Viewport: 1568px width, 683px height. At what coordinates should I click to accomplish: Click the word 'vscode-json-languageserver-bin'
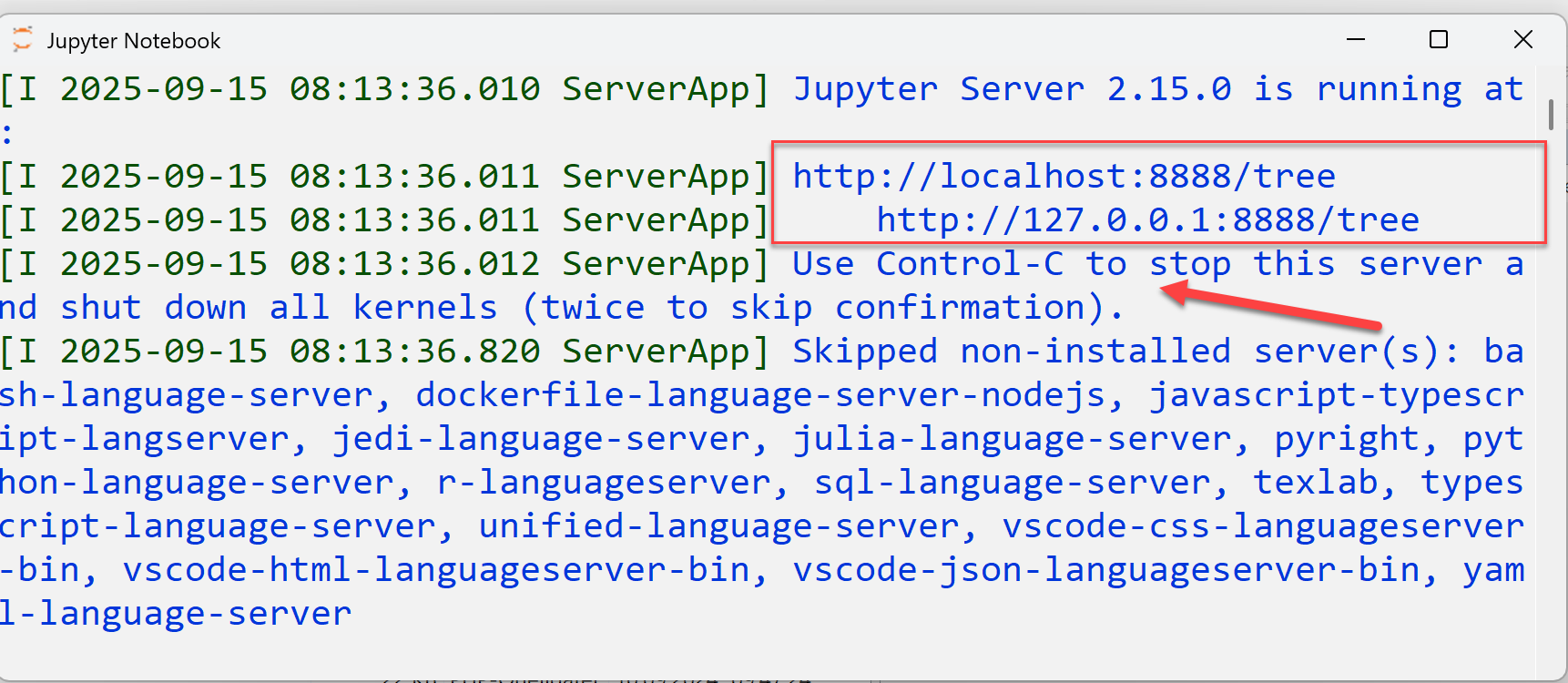[x=1106, y=570]
